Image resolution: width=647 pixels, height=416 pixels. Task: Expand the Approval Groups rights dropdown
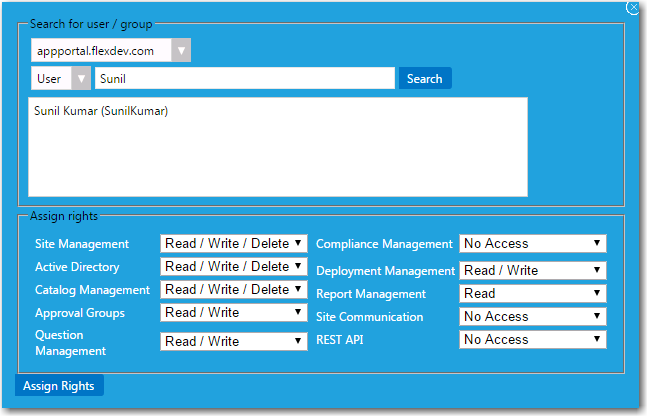click(x=233, y=313)
